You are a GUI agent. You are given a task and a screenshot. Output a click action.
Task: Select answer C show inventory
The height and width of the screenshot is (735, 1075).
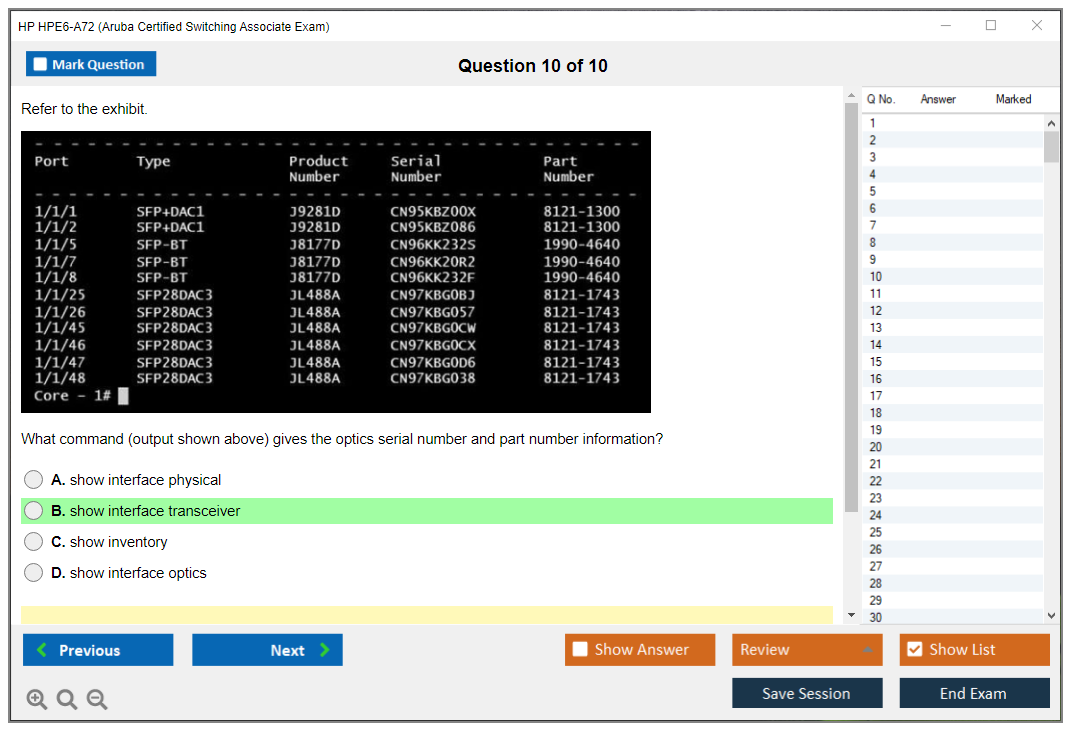pyautogui.click(x=34, y=542)
